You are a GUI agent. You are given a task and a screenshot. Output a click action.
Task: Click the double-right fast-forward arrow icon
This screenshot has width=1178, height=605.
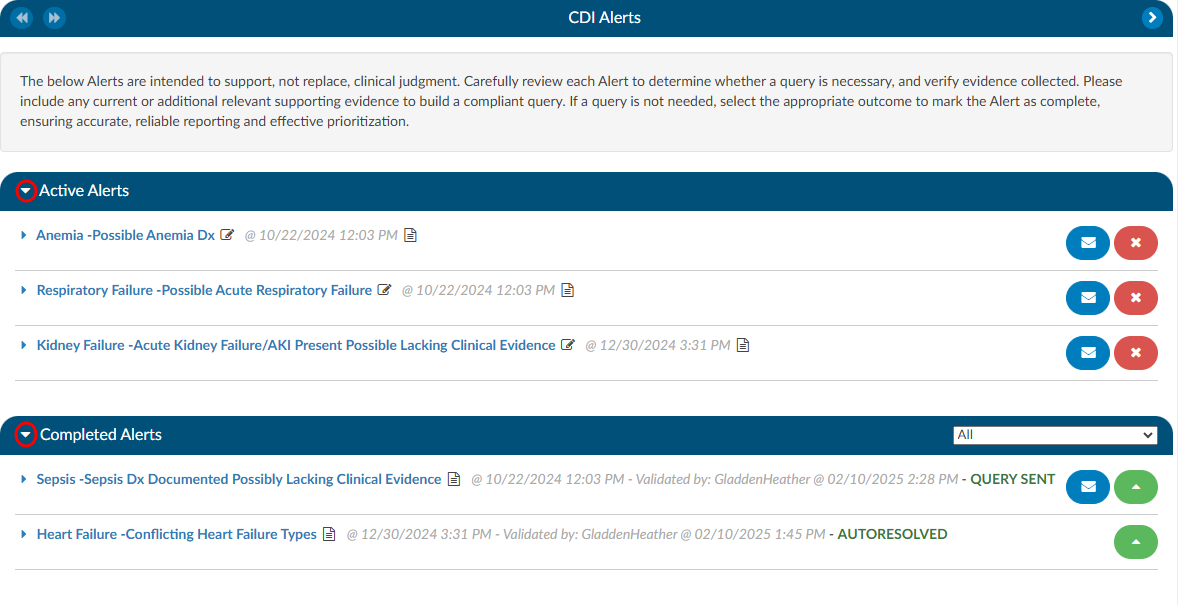point(54,17)
